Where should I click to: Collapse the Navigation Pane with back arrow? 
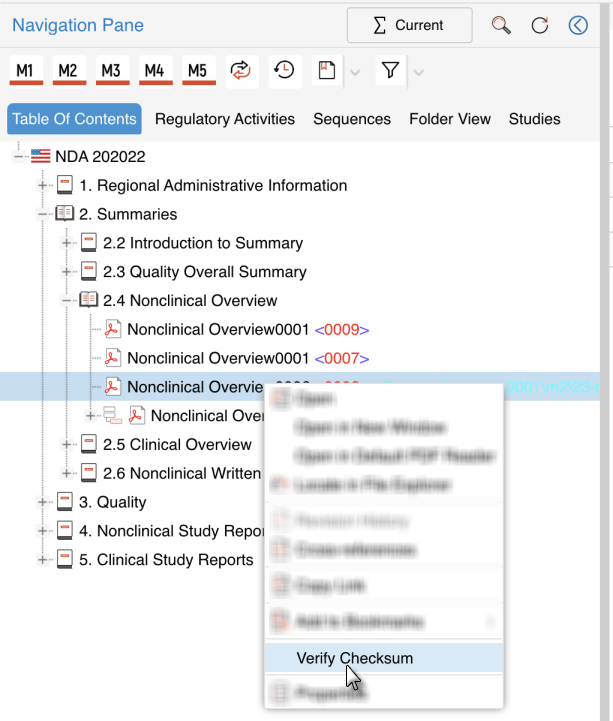click(578, 26)
